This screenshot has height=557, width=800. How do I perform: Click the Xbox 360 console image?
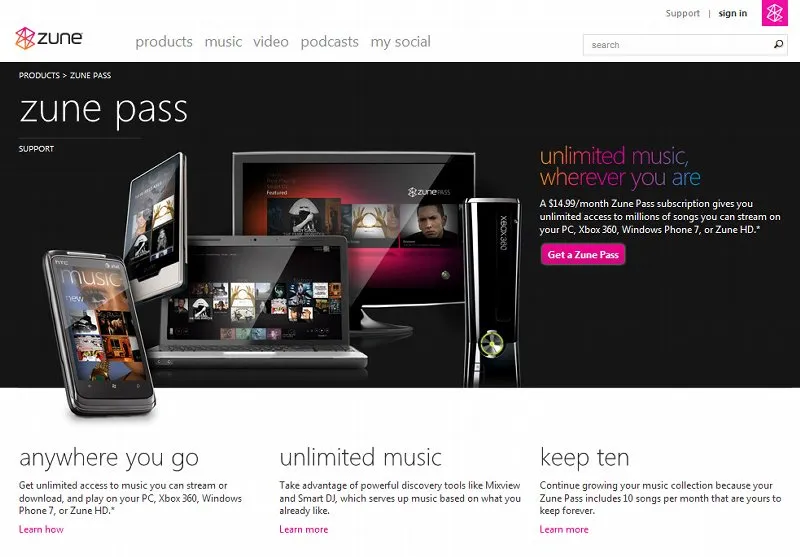tap(491, 292)
